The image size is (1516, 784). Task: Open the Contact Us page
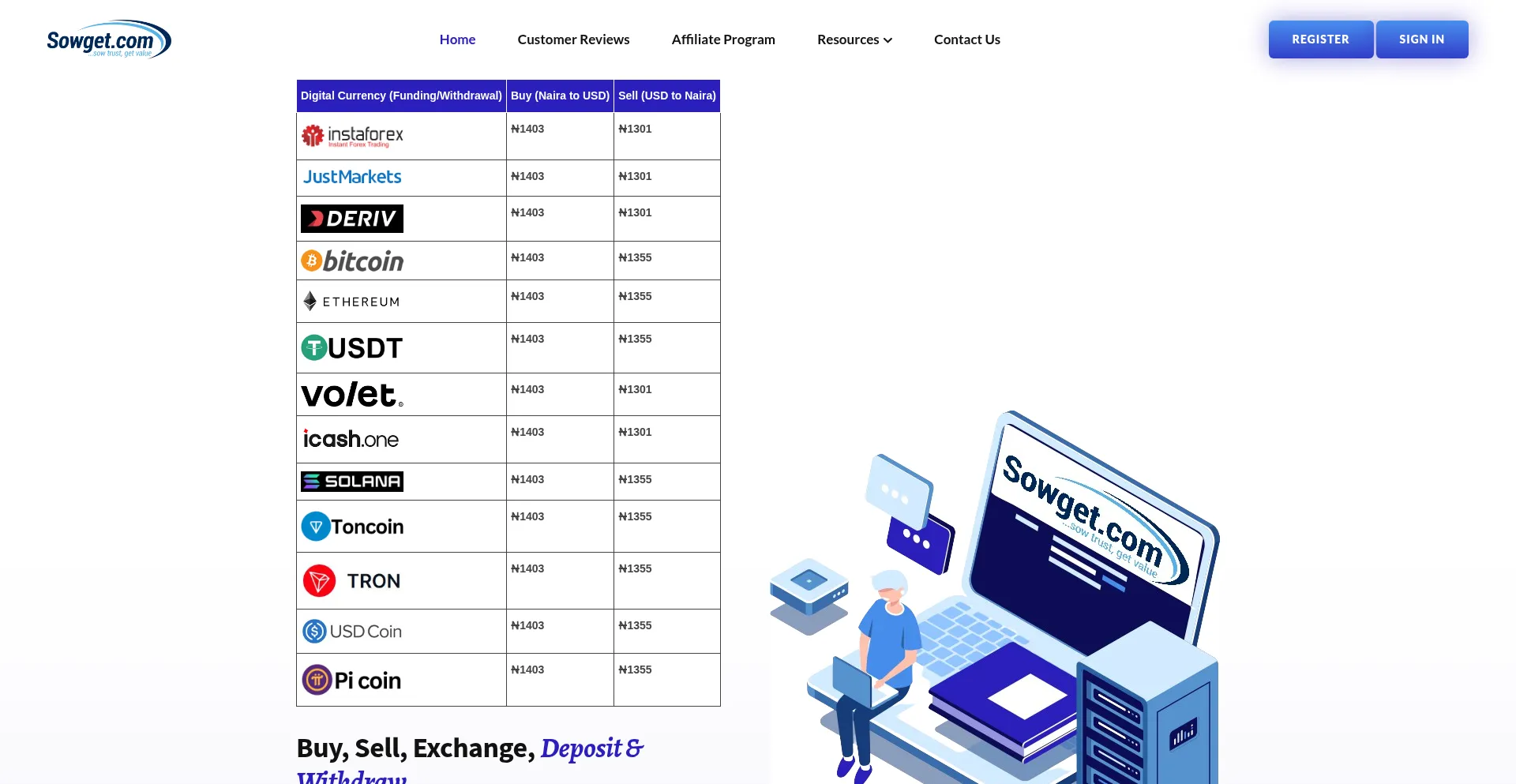tap(967, 39)
